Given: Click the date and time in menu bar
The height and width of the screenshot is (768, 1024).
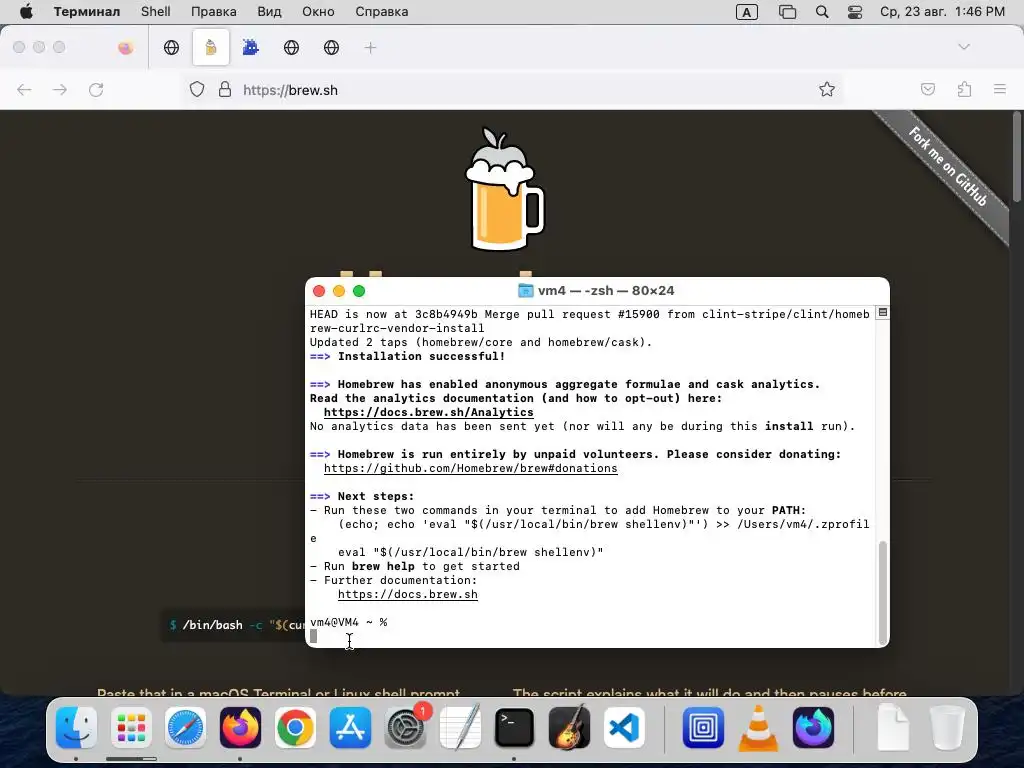Looking at the screenshot, I should click(x=942, y=12).
